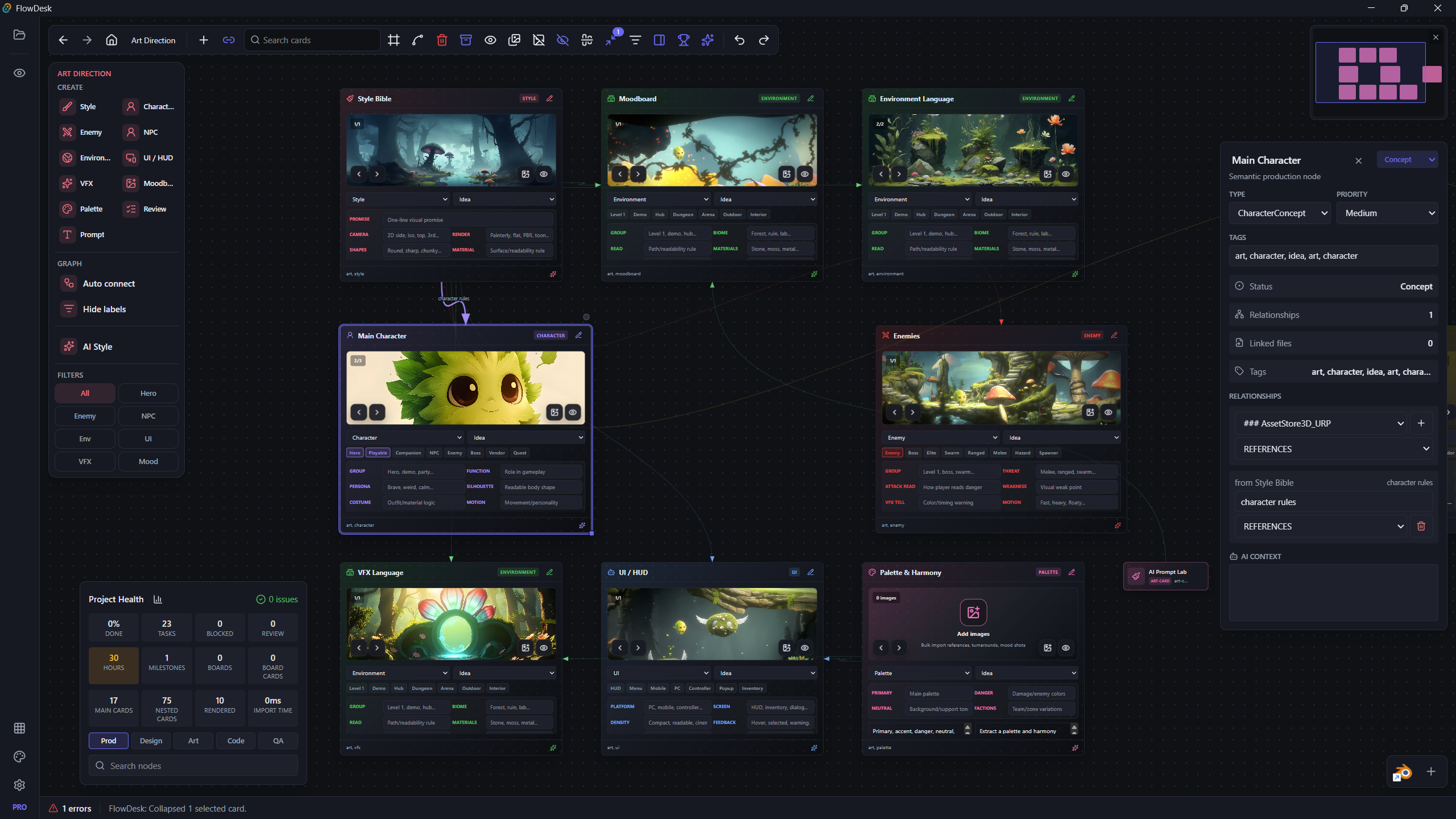Click the images gallery toolbar icon
The image size is (1456, 819).
pos(514,40)
